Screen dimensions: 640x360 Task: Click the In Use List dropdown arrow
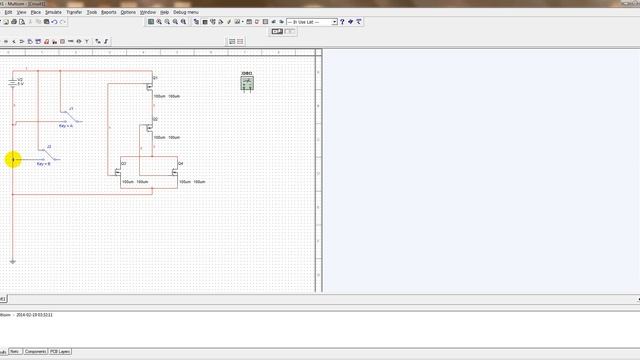click(334, 22)
